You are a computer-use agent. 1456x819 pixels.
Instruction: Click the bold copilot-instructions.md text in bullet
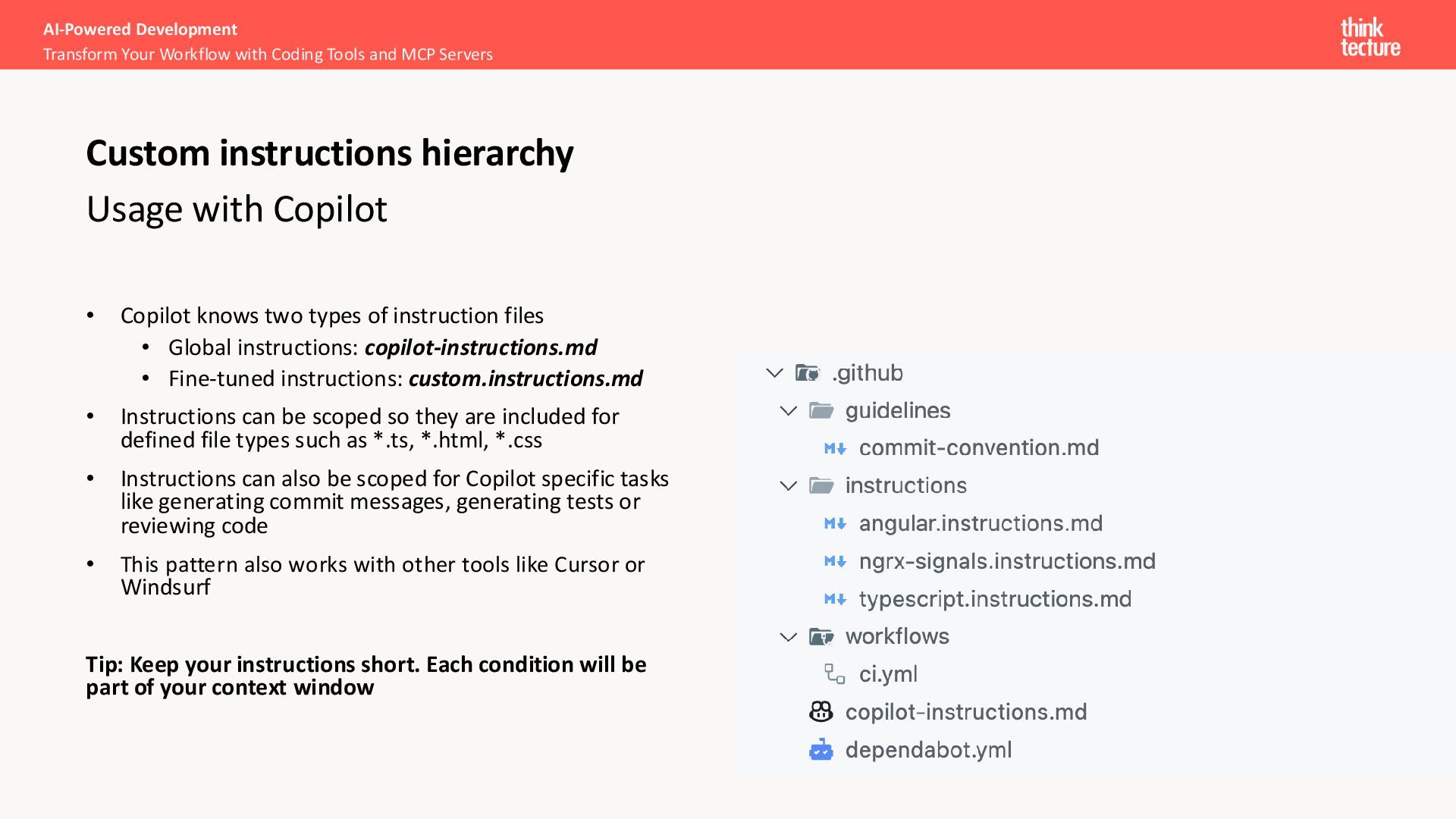pyautogui.click(x=481, y=347)
